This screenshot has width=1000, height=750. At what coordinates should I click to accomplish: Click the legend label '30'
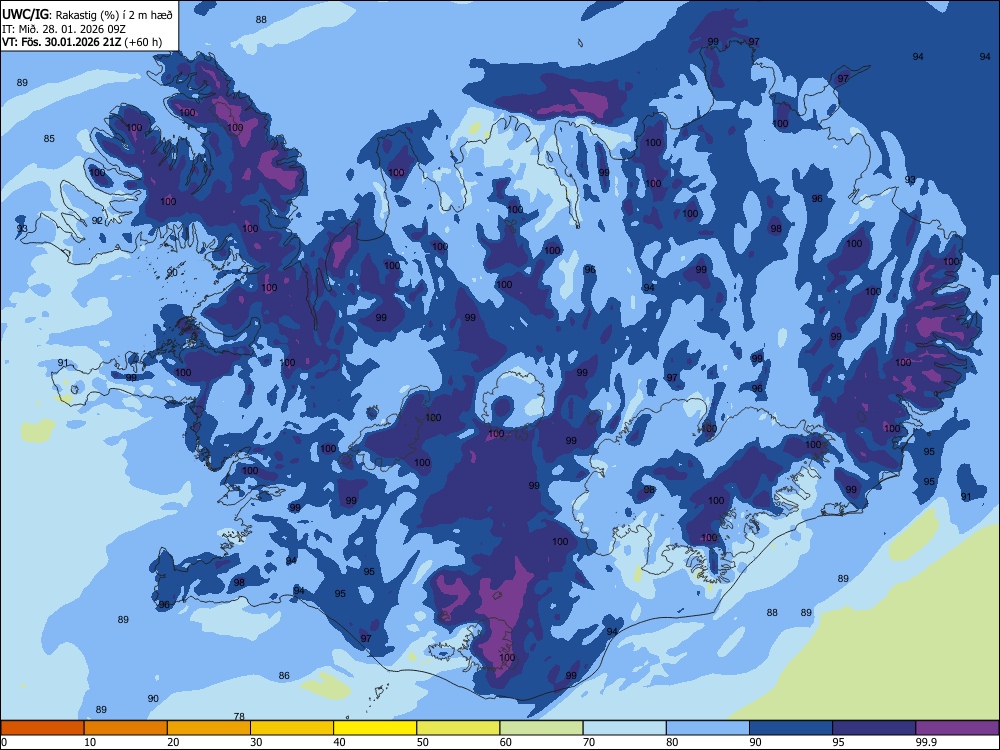click(x=256, y=742)
